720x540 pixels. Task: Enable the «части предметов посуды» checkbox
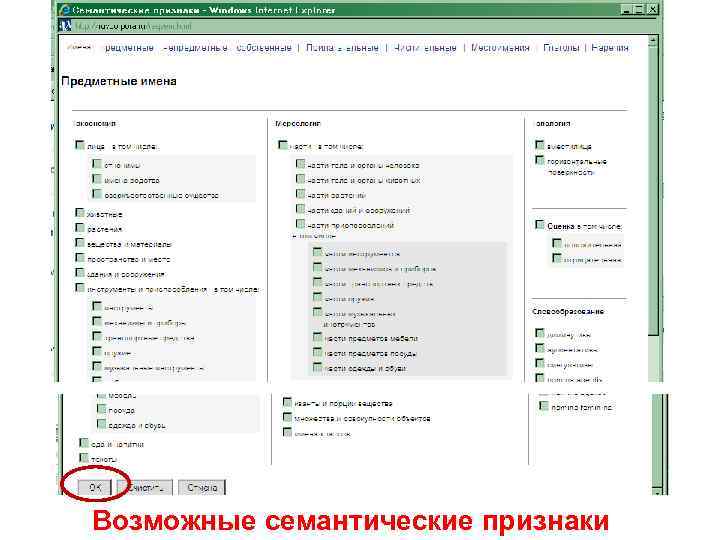pyautogui.click(x=317, y=352)
